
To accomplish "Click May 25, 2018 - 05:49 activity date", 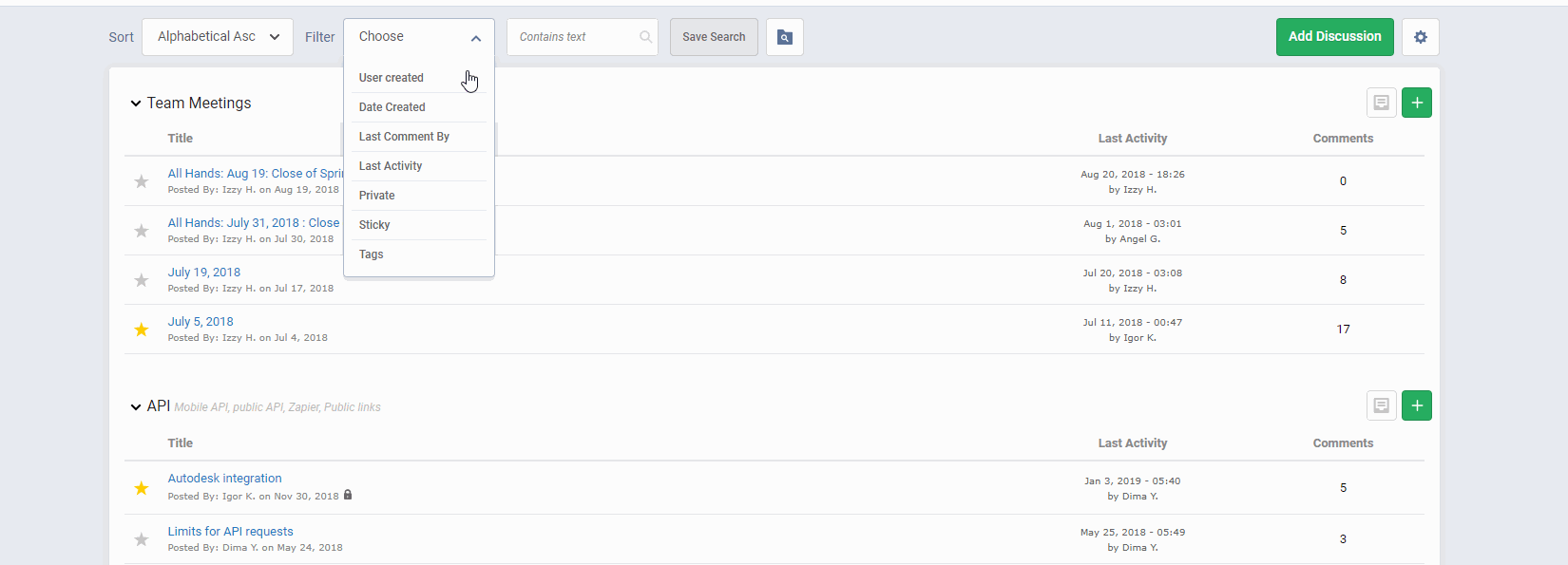I will click(x=1133, y=533).
